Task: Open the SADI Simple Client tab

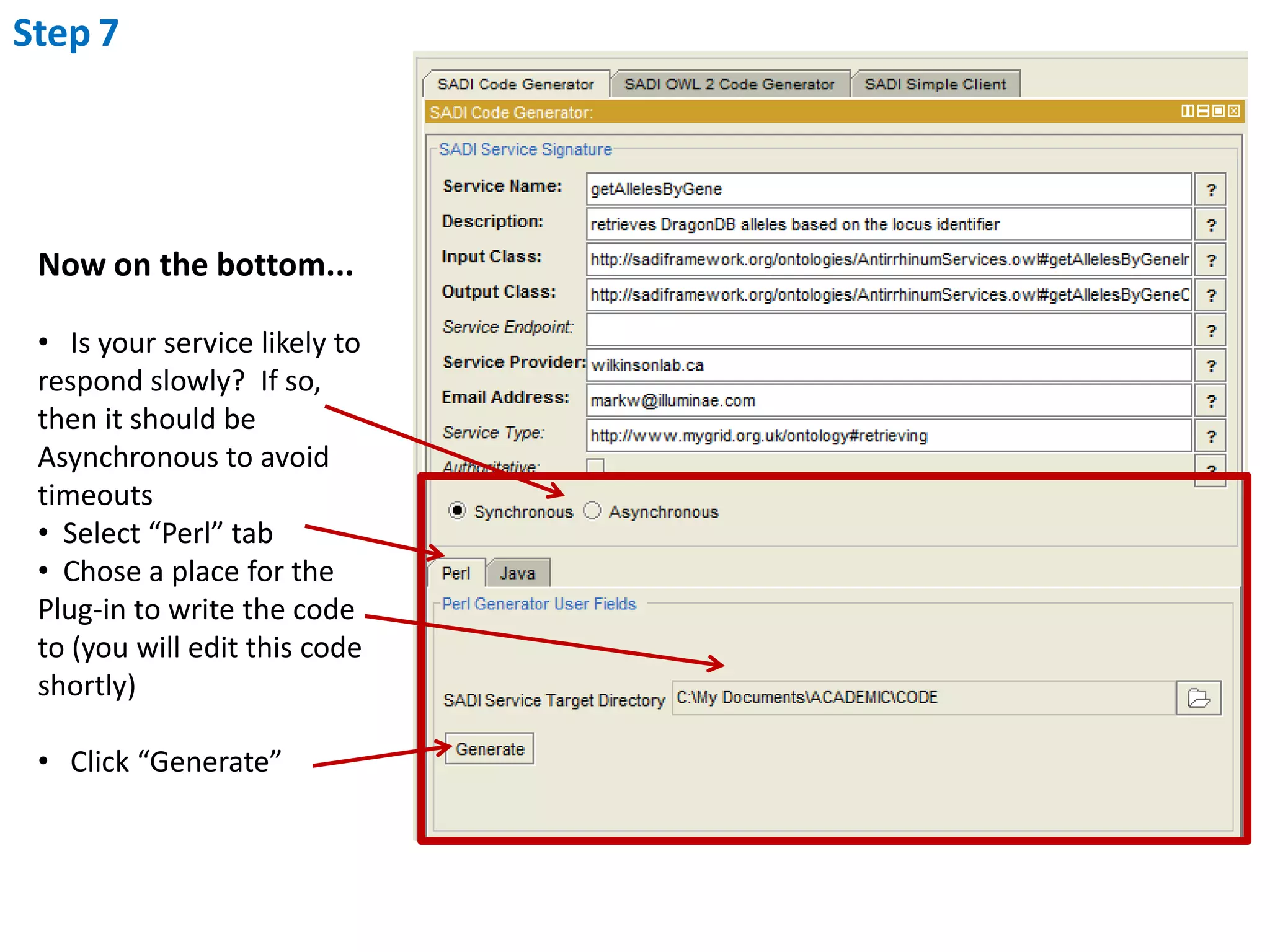Action: [x=935, y=84]
